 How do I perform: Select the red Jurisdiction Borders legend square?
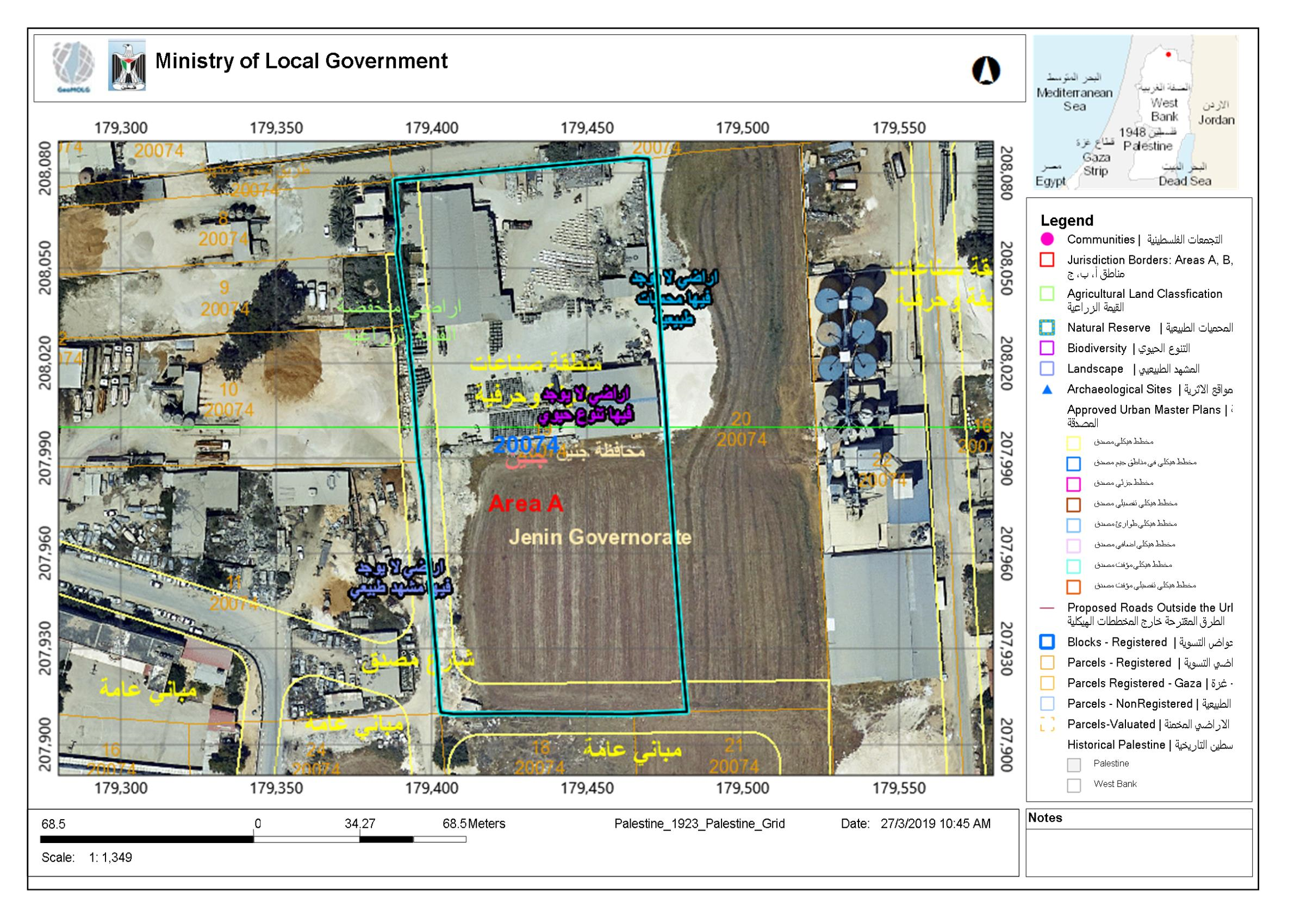pos(1047,260)
